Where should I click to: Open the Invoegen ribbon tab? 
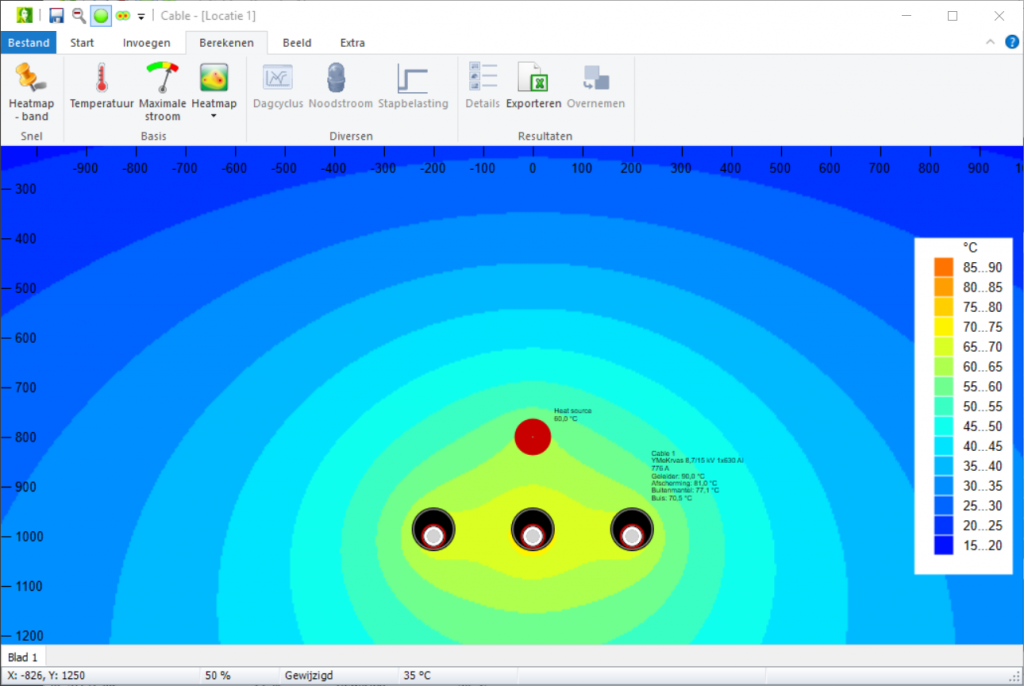click(146, 43)
